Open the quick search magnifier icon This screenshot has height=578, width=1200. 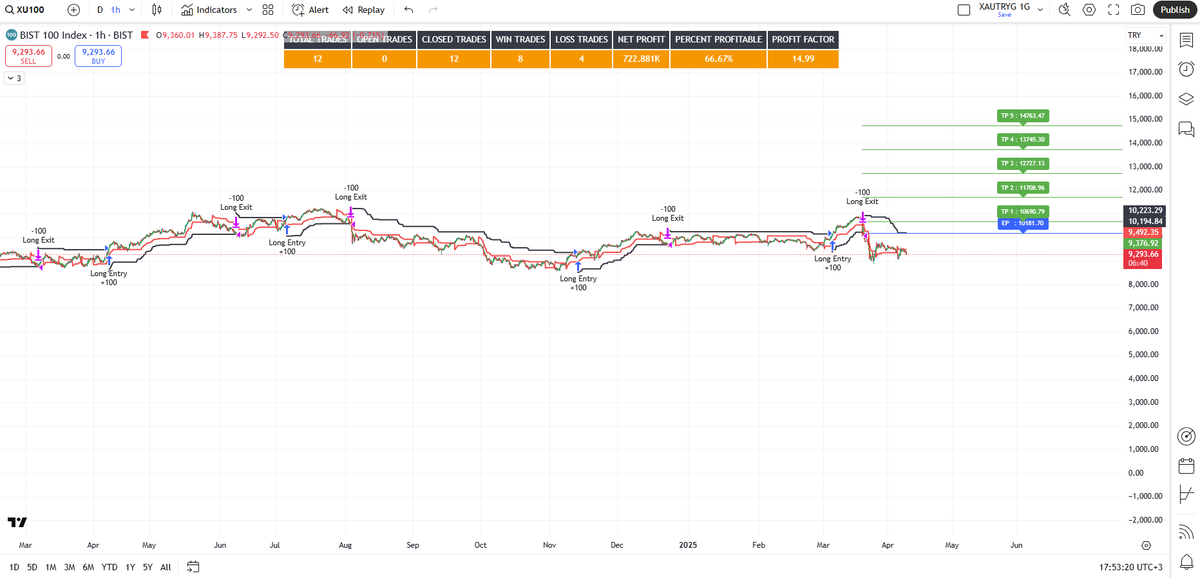[1064, 10]
